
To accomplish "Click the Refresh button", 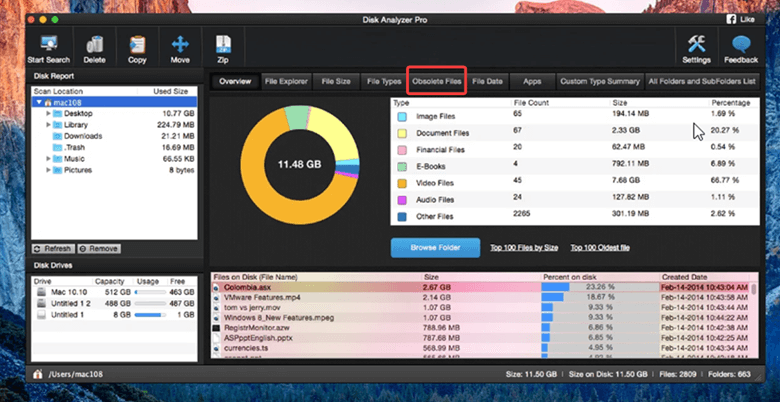I will pyautogui.click(x=53, y=249).
